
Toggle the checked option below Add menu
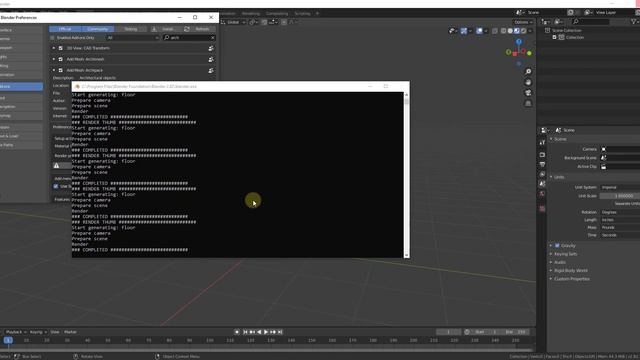[56, 186]
